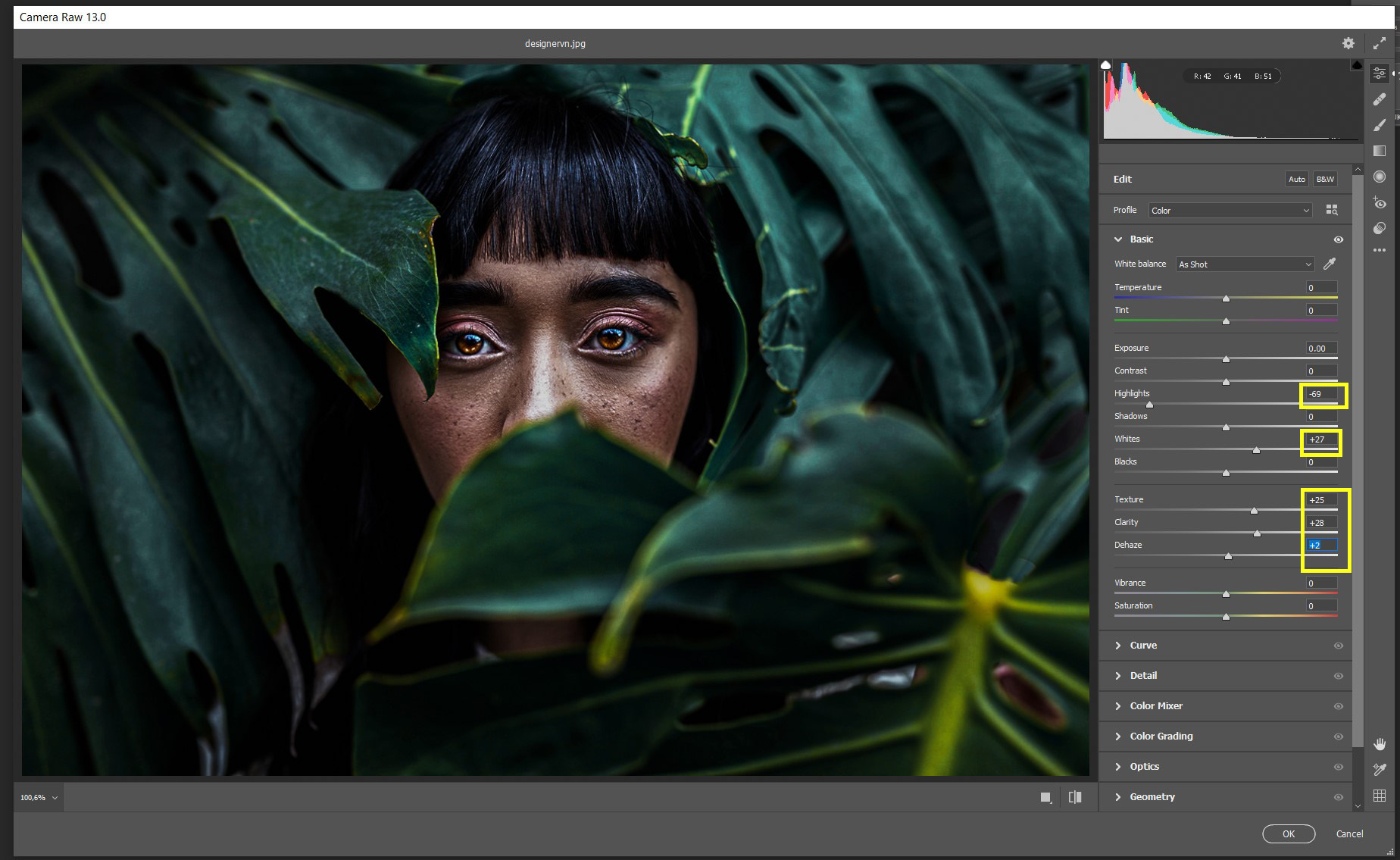Image resolution: width=1400 pixels, height=860 pixels.
Task: Select the Edit sliders panel icon
Action: click(1380, 73)
